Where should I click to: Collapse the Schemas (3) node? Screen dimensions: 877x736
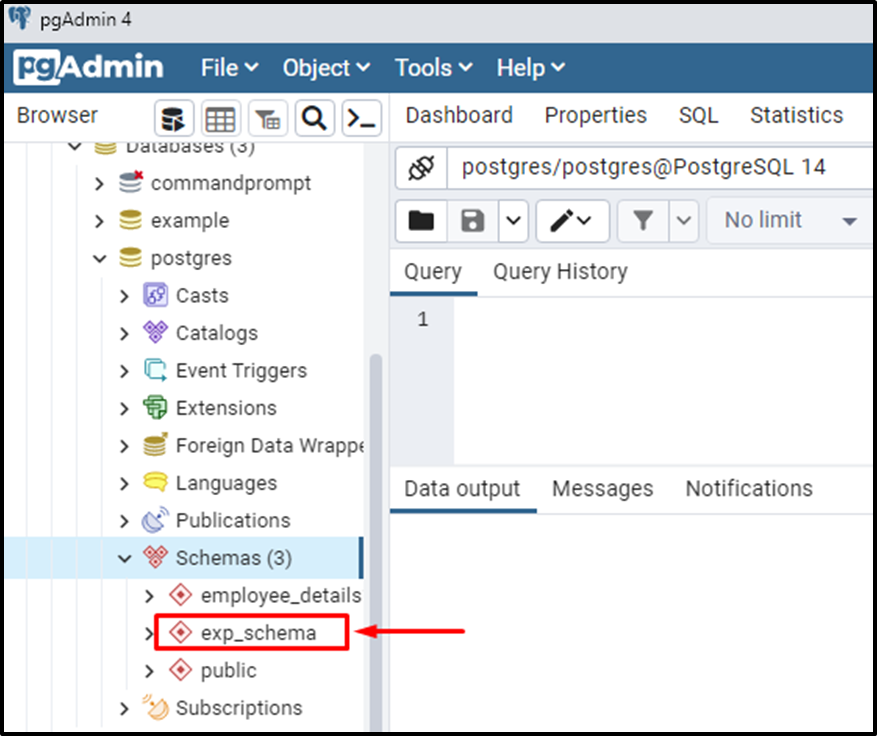coord(125,558)
